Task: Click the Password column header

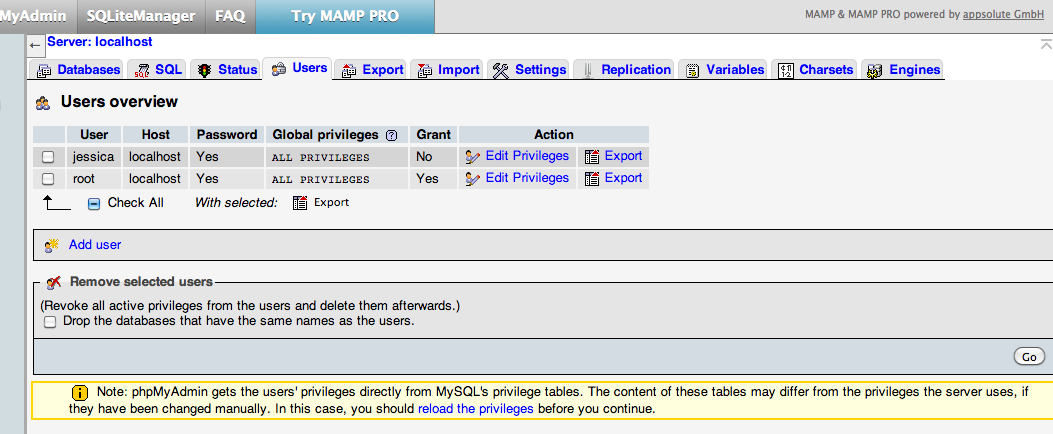Action: (x=227, y=134)
